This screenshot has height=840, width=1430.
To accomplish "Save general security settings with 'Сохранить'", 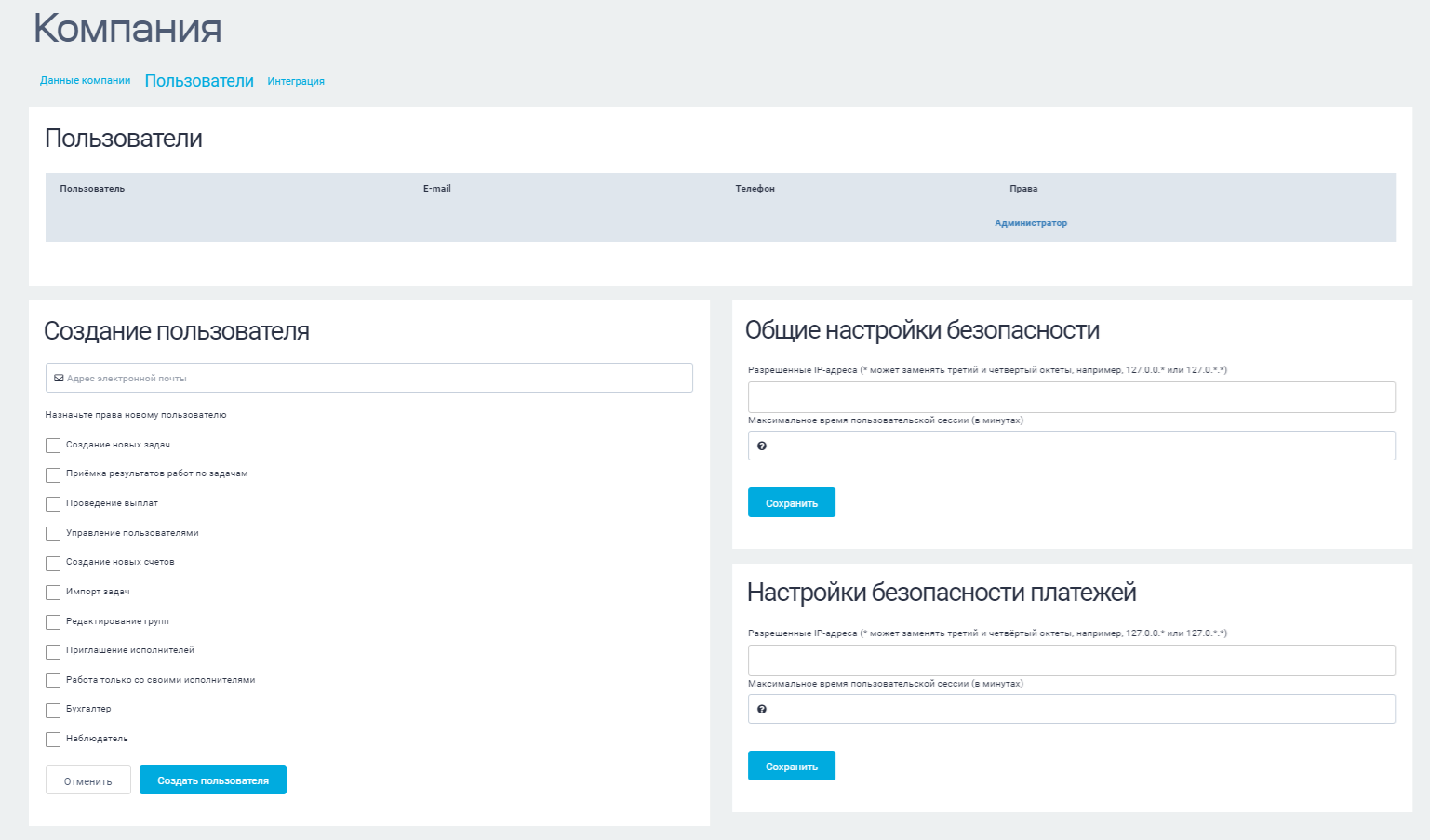I will 791,503.
